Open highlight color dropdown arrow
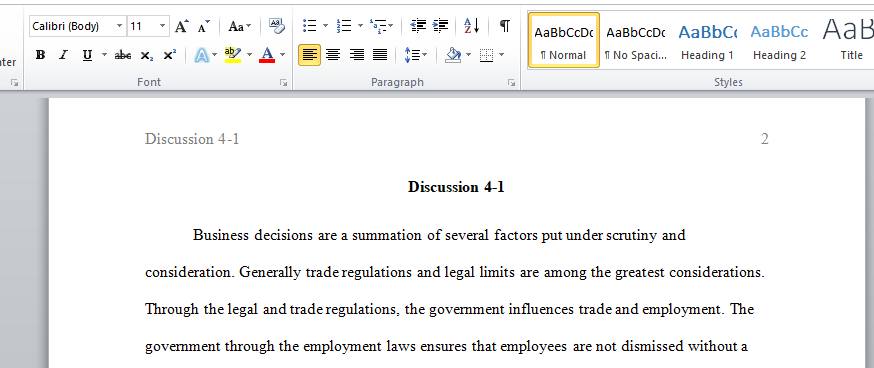This screenshot has width=874, height=368. click(x=249, y=55)
